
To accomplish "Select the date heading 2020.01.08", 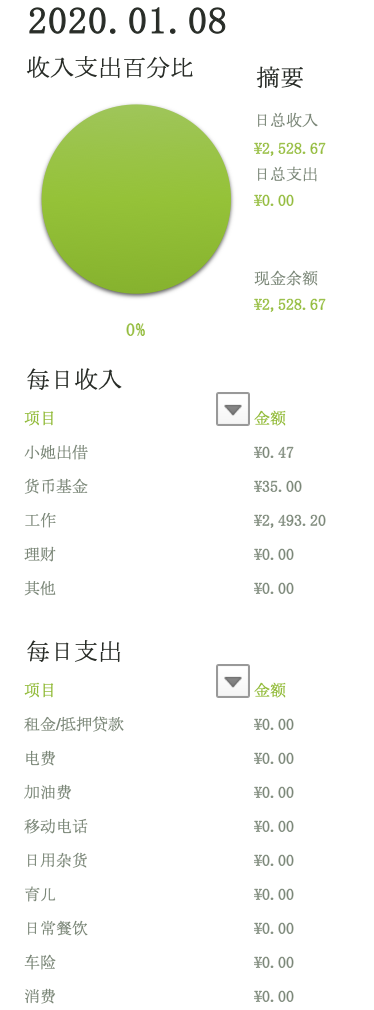I will 127,22.
